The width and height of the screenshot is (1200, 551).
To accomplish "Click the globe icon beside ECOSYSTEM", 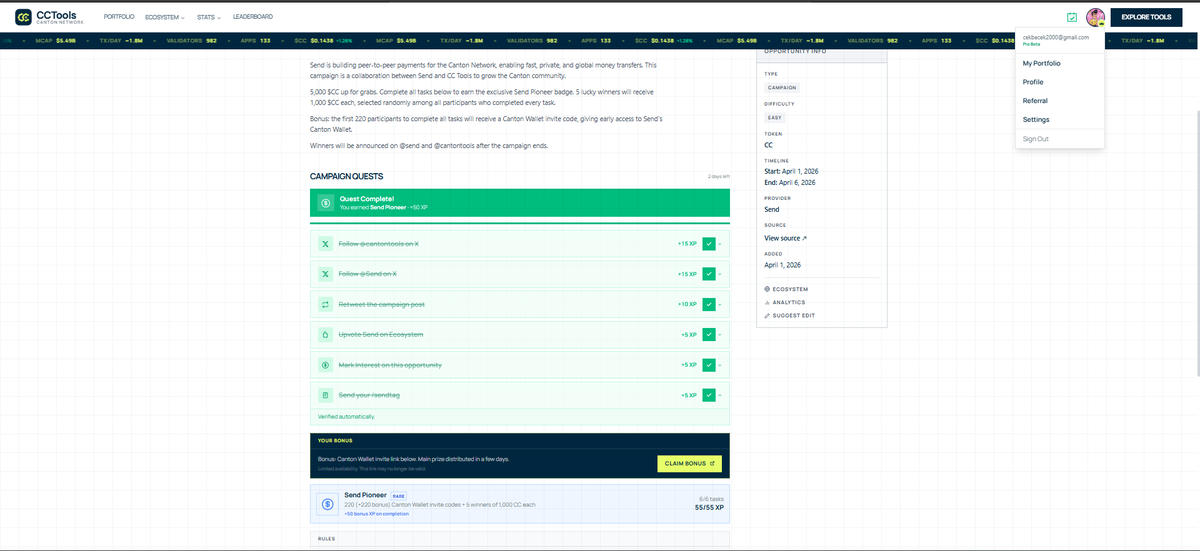I will 767,289.
